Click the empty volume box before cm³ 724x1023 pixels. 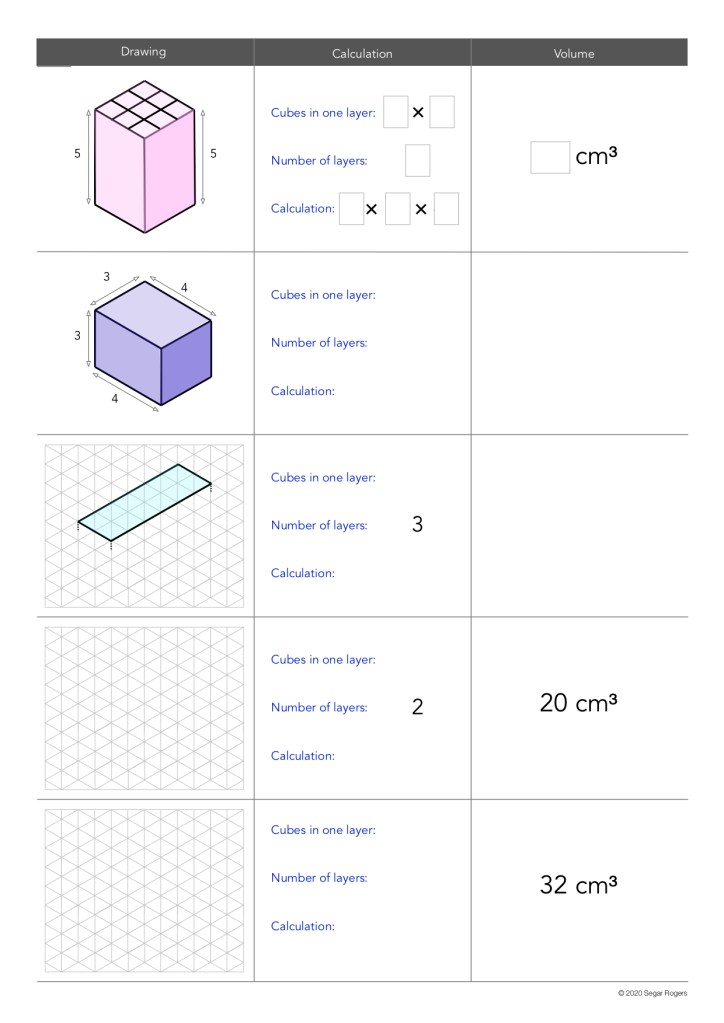549,158
